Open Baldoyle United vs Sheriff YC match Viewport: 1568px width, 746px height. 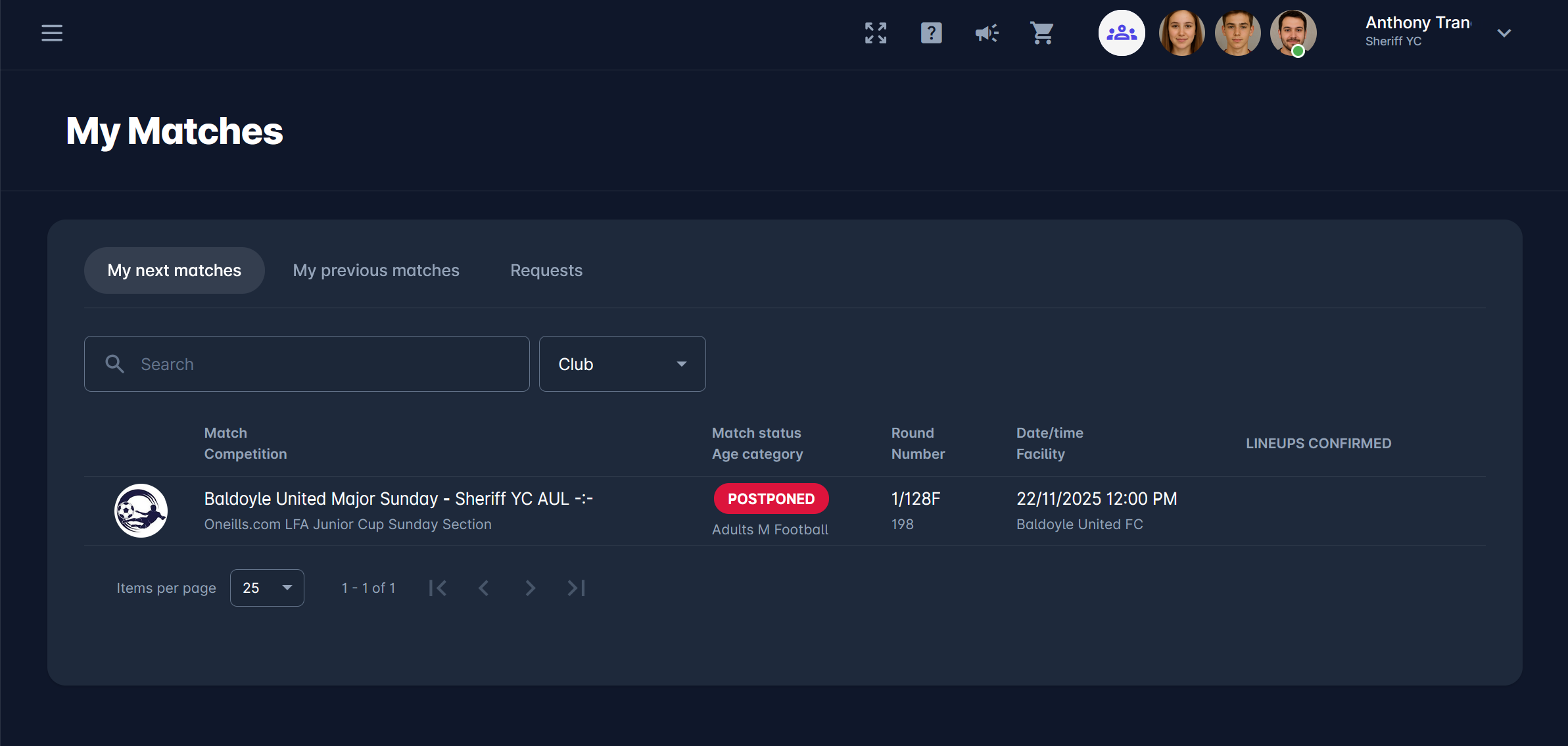pos(398,499)
